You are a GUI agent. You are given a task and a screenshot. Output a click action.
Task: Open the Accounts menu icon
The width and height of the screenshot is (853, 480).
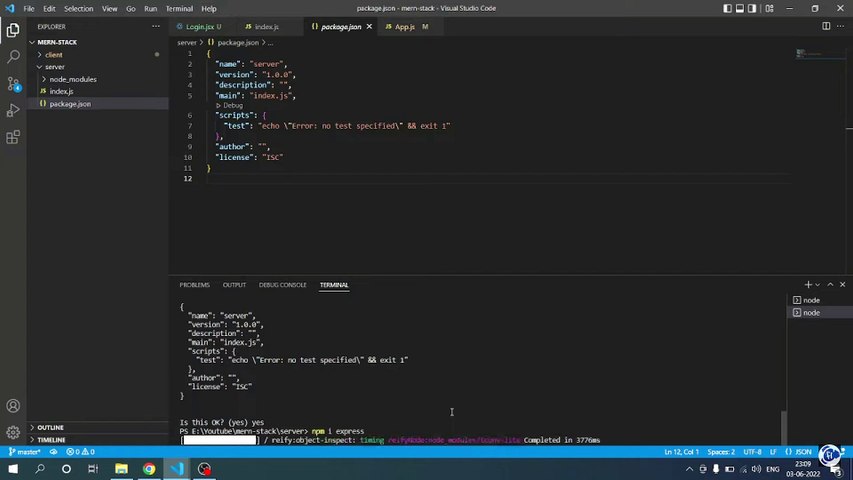tap(13, 406)
